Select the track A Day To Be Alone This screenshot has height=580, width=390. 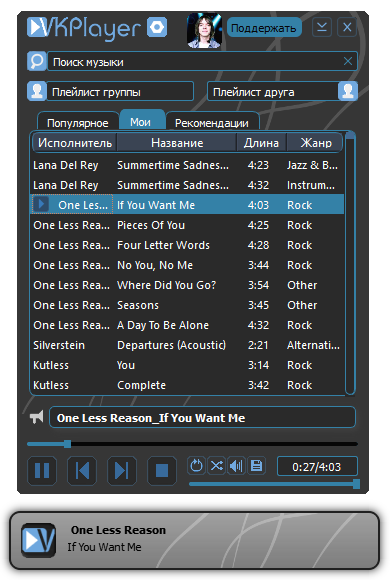(x=187, y=325)
